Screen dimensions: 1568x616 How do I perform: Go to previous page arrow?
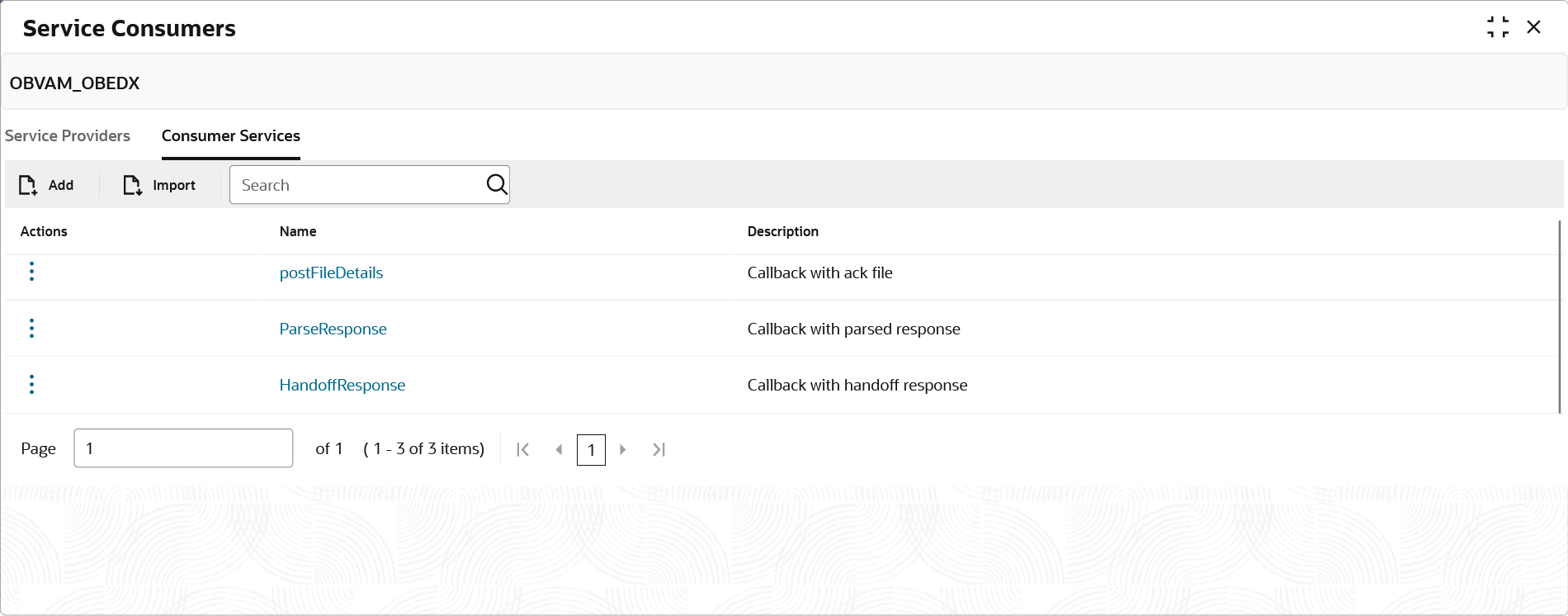[559, 449]
